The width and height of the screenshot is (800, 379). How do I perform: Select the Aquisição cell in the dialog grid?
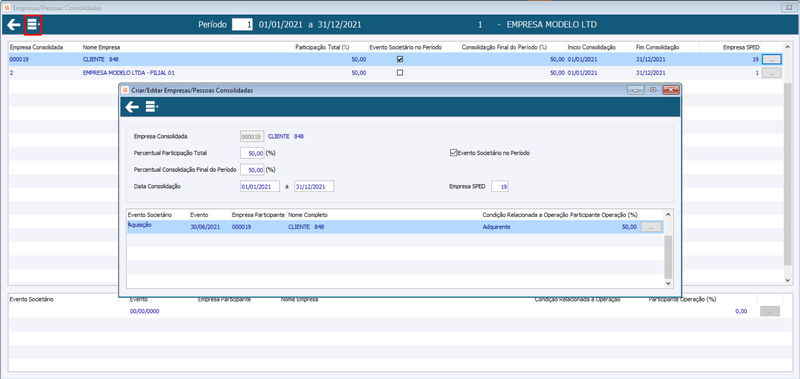140,225
